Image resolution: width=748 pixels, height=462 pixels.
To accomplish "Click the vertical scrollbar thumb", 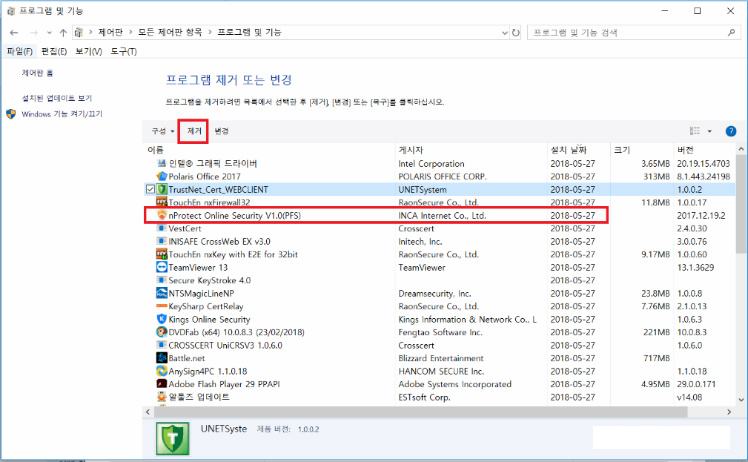I will 741,204.
